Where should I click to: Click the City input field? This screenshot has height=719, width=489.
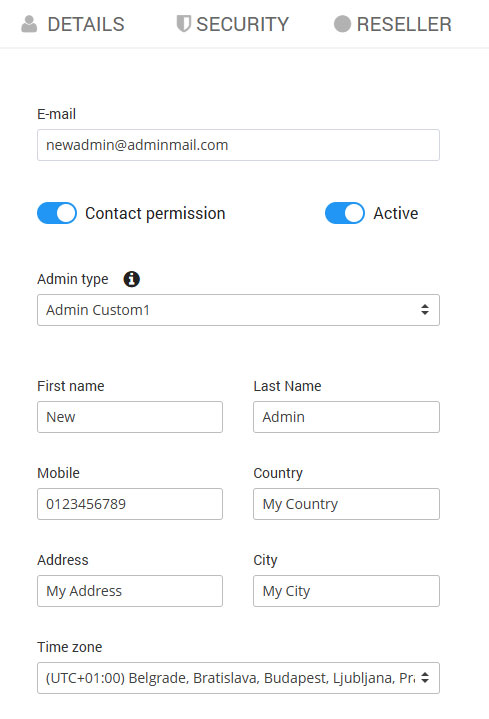pyautogui.click(x=346, y=591)
